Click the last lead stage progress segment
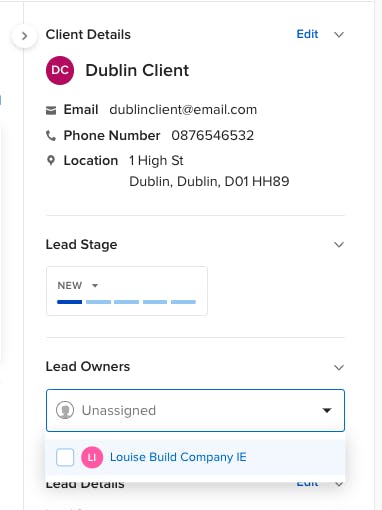The image size is (382, 510). coord(183,302)
